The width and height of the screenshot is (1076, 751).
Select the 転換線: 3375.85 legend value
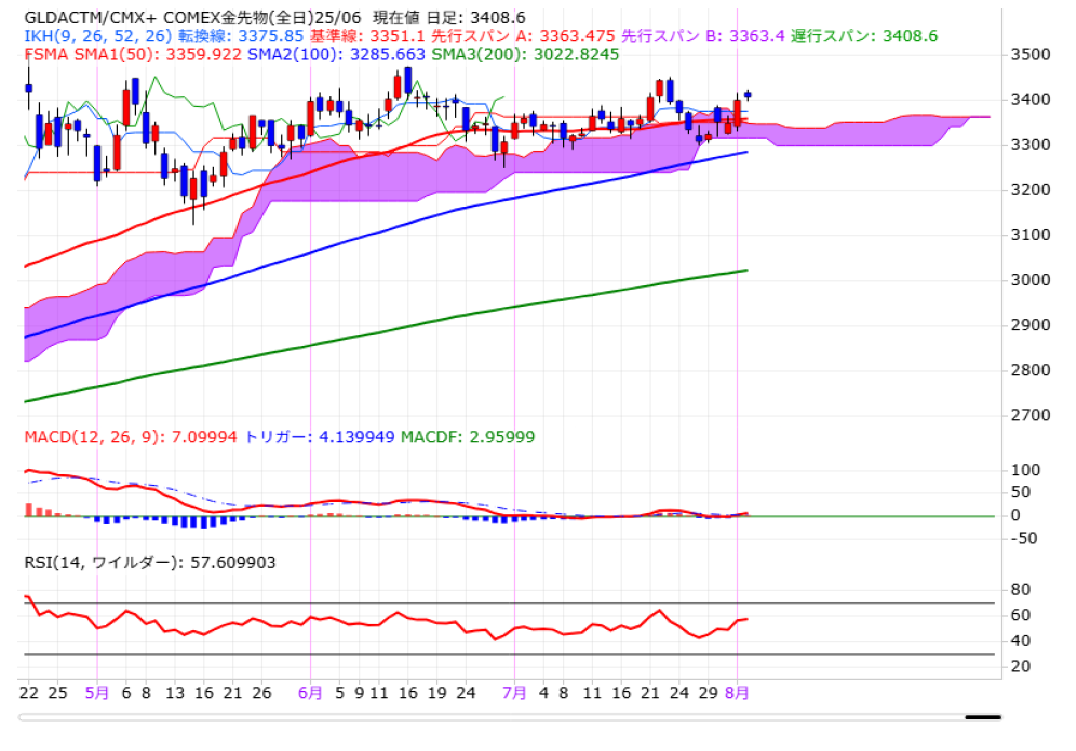pos(240,36)
